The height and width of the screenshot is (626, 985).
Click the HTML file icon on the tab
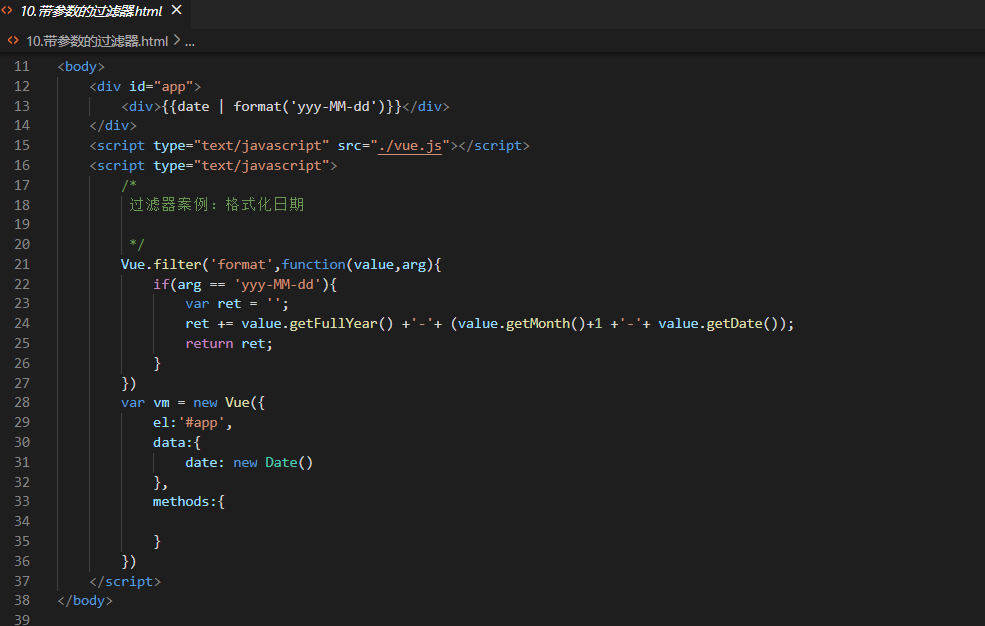[7, 11]
